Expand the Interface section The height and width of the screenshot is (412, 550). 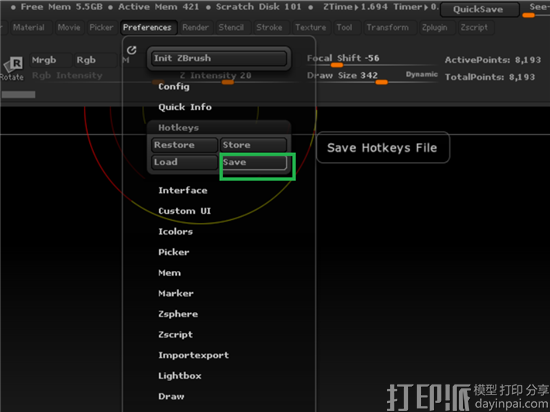click(x=183, y=190)
